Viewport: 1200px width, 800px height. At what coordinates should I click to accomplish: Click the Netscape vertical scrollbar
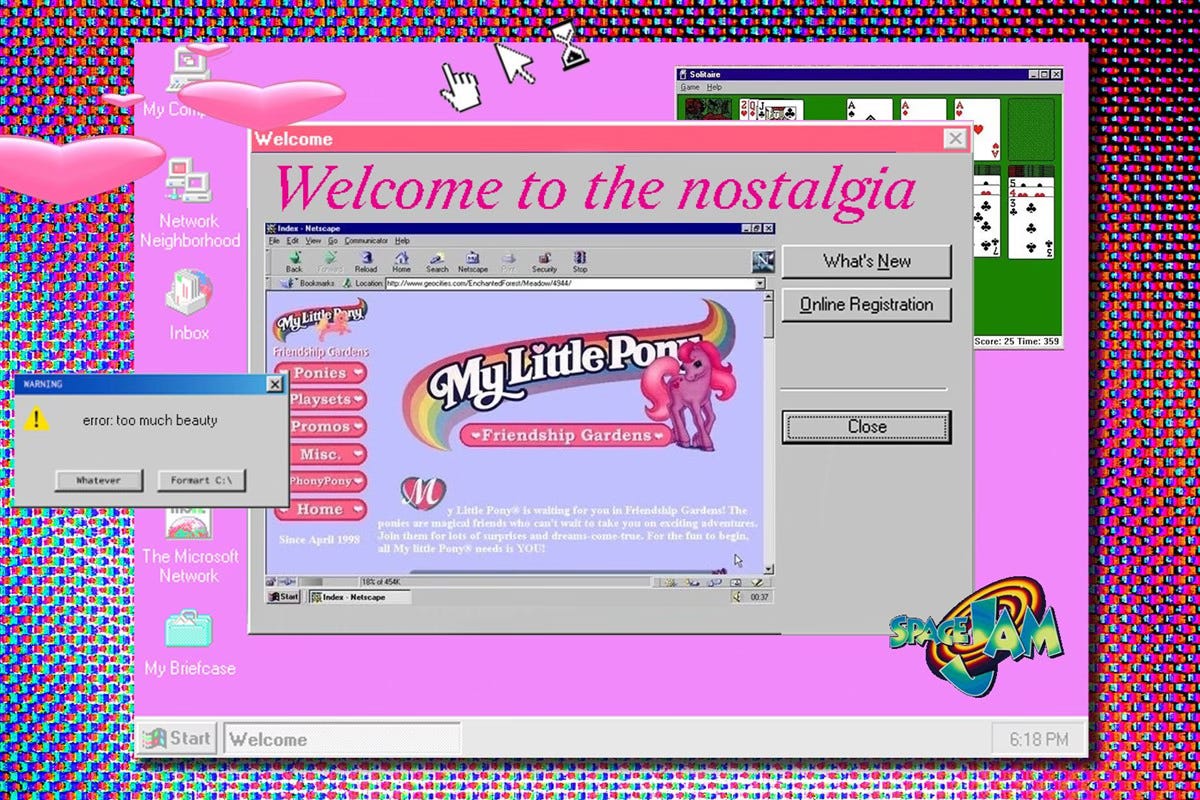point(768,433)
